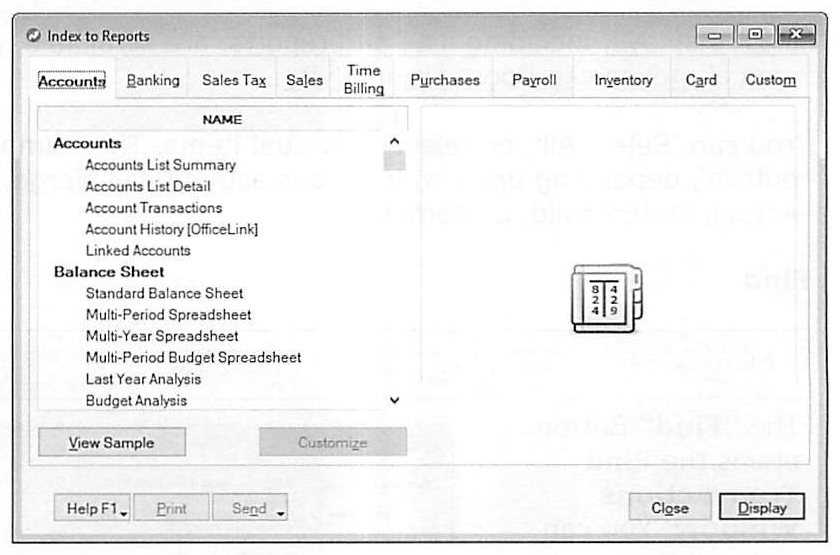The height and width of the screenshot is (555, 840).
Task: Maximize the Index to Reports window
Action: pos(755,34)
